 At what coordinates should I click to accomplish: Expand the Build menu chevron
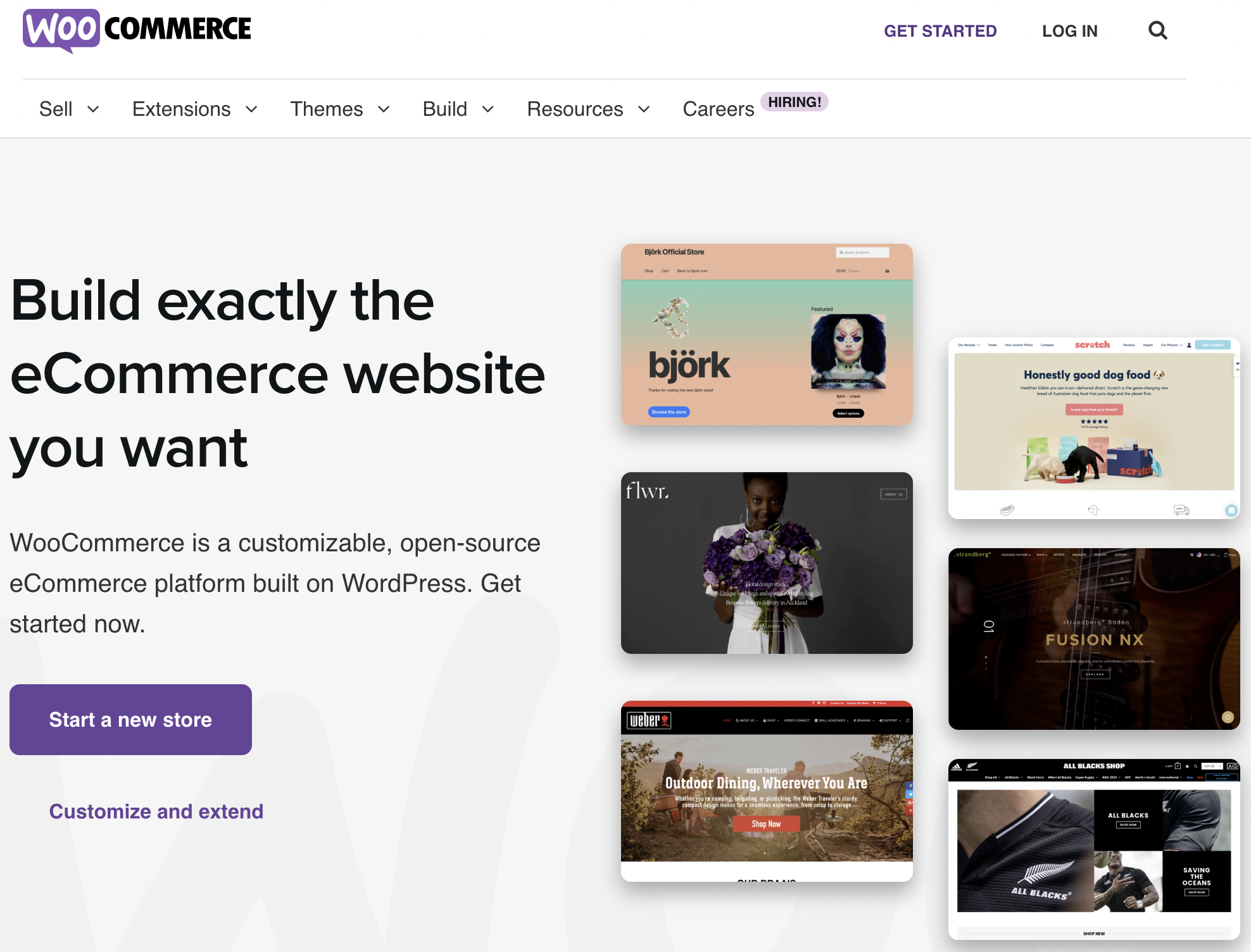click(487, 109)
